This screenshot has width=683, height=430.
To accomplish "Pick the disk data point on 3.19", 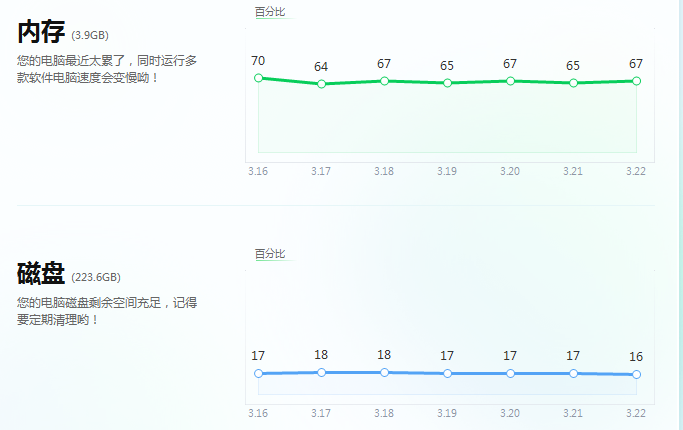I will click(447, 373).
